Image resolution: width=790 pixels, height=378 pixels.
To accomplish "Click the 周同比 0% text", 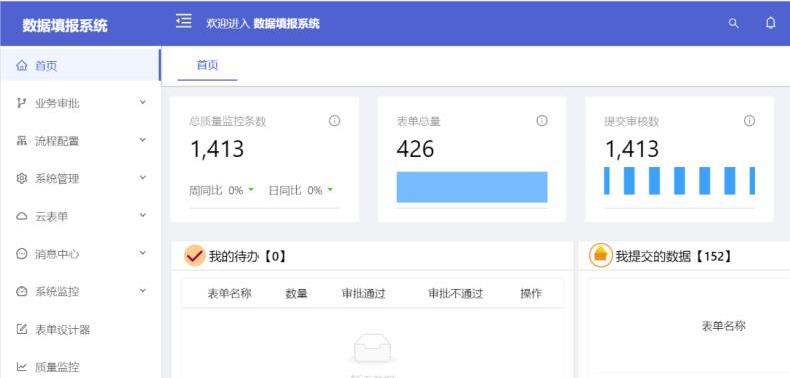I will 216,190.
